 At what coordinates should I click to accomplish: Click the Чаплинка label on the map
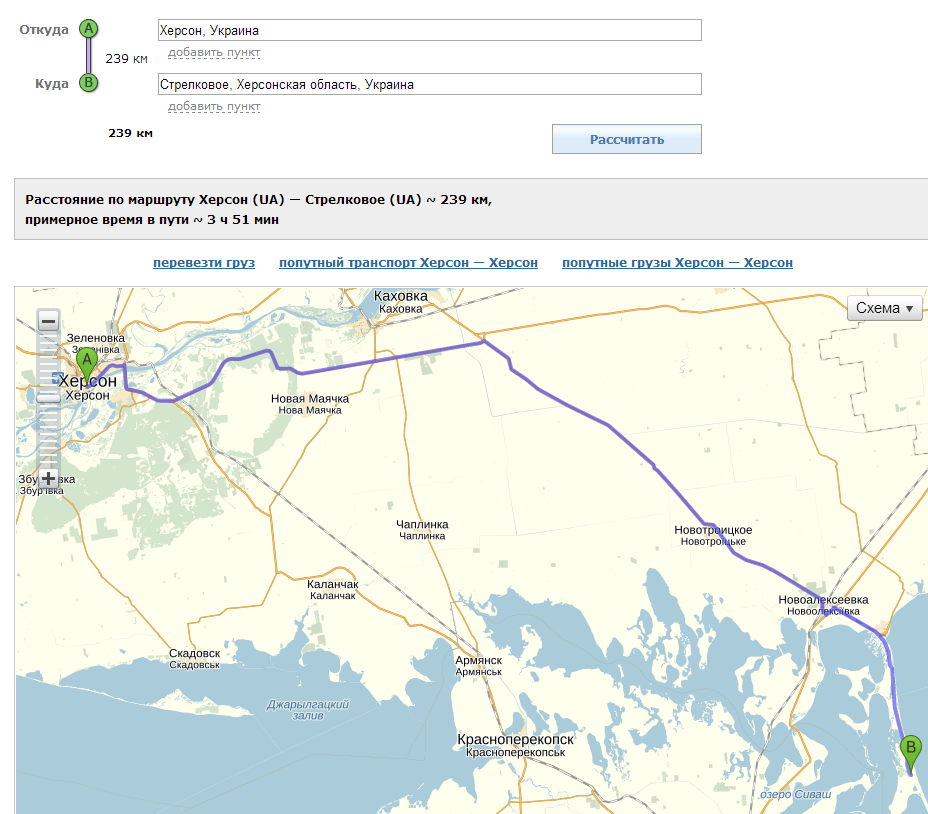[422, 529]
